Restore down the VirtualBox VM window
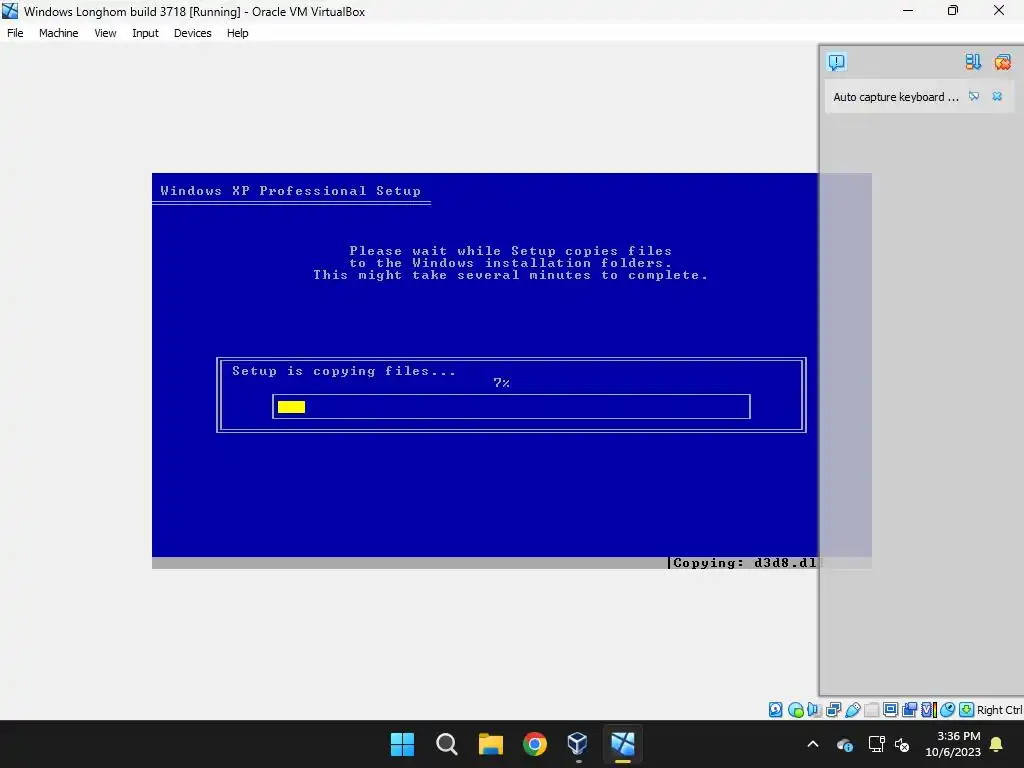Image resolution: width=1024 pixels, height=768 pixels. tap(953, 10)
